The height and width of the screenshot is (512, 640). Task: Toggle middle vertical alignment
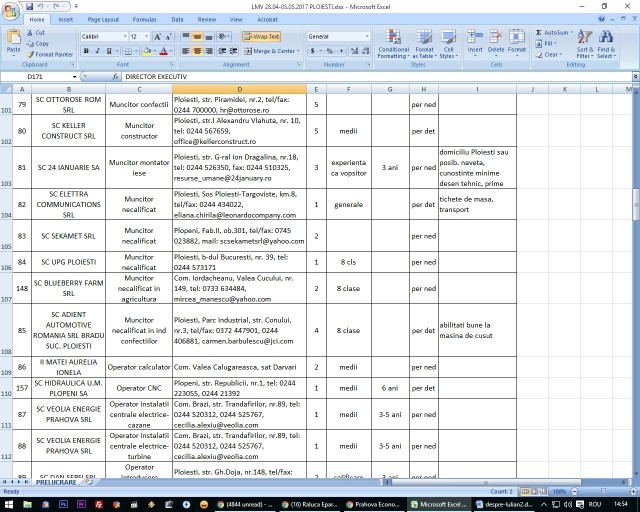[198, 37]
